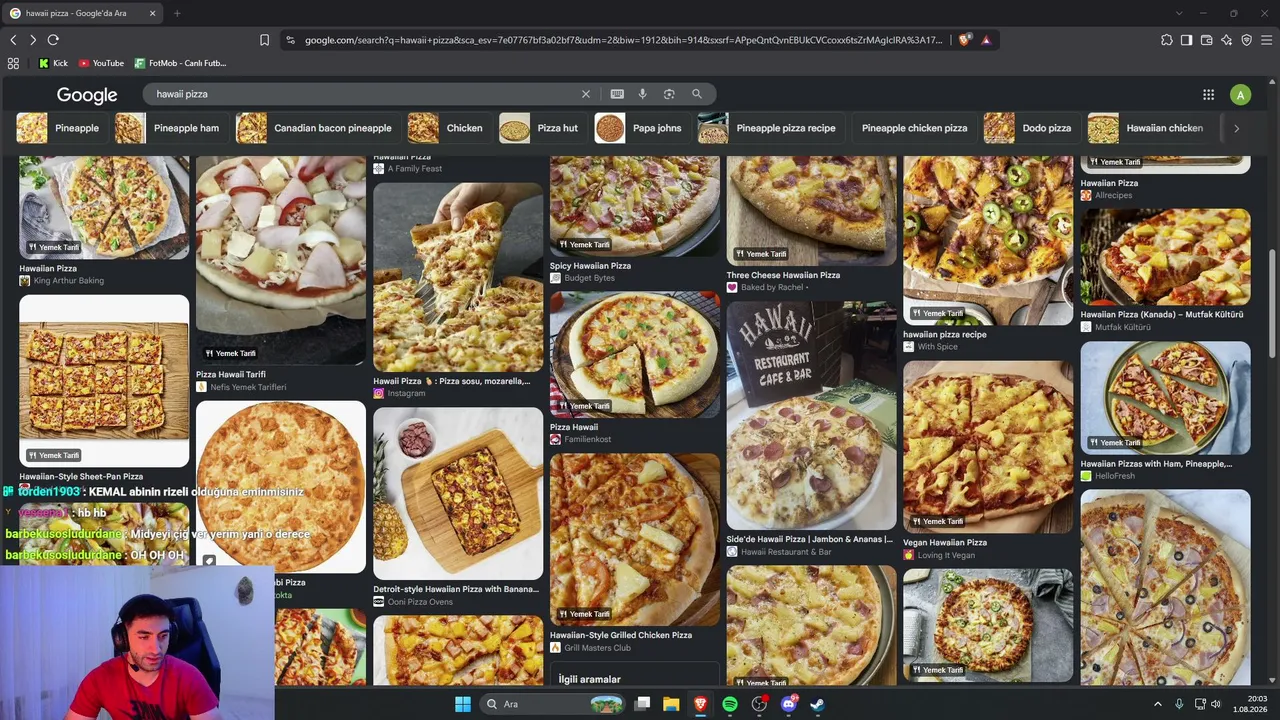Open the browser hamburger menu
This screenshot has height=720, width=1280.
point(1266,40)
